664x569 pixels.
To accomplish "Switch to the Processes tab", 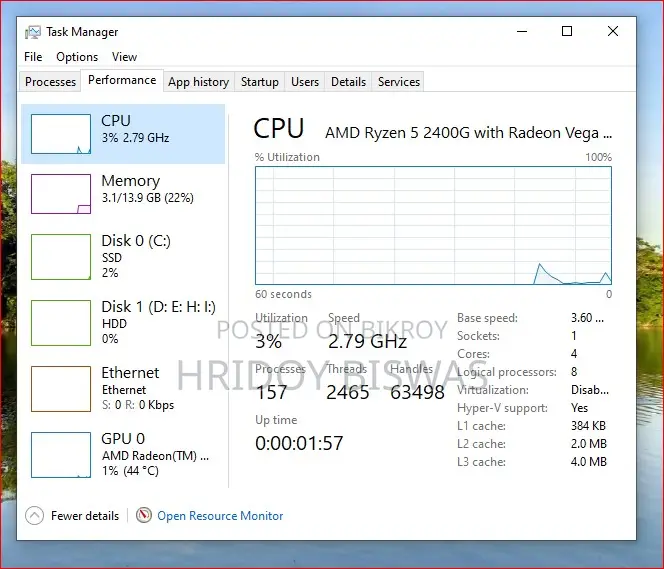I will [x=50, y=82].
